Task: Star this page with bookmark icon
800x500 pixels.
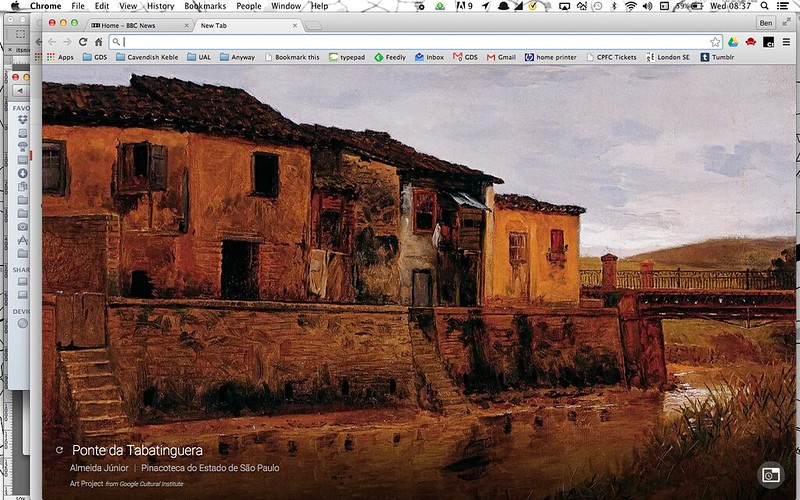Action: click(x=715, y=42)
